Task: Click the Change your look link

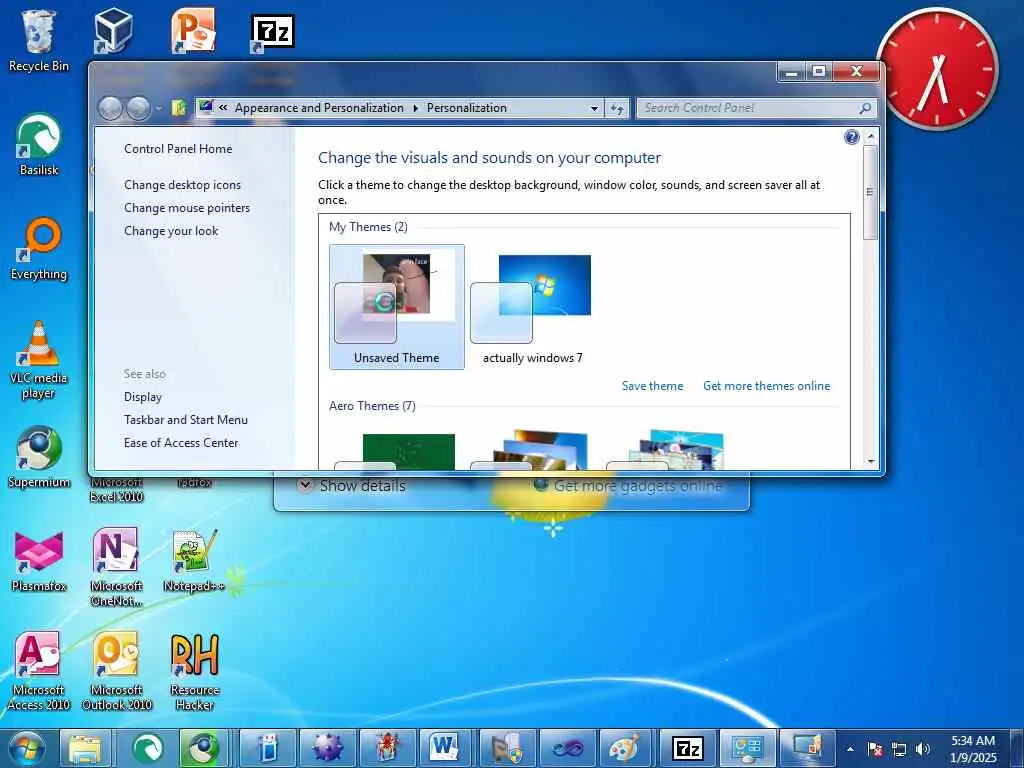Action: tap(171, 231)
